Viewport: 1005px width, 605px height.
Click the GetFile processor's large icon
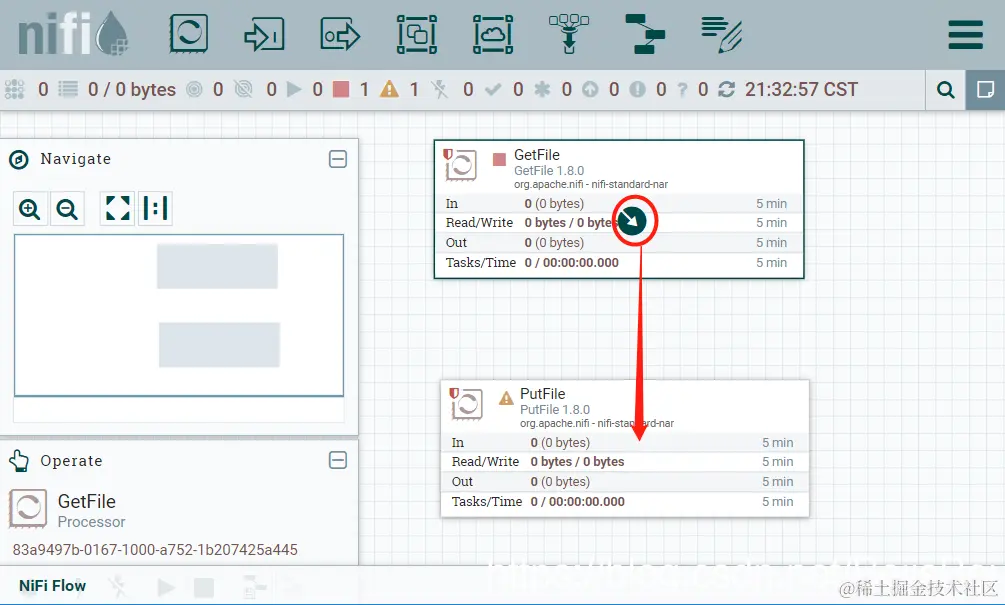coord(460,165)
